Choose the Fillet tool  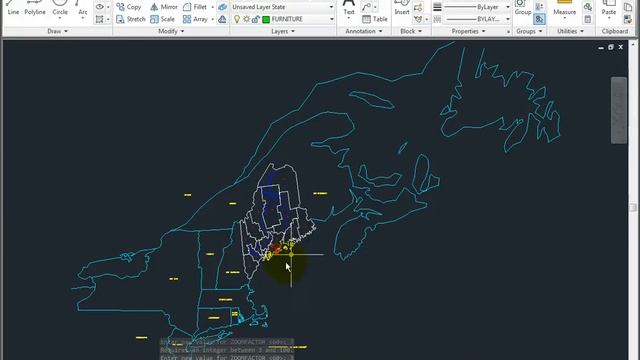pyautogui.click(x=195, y=7)
